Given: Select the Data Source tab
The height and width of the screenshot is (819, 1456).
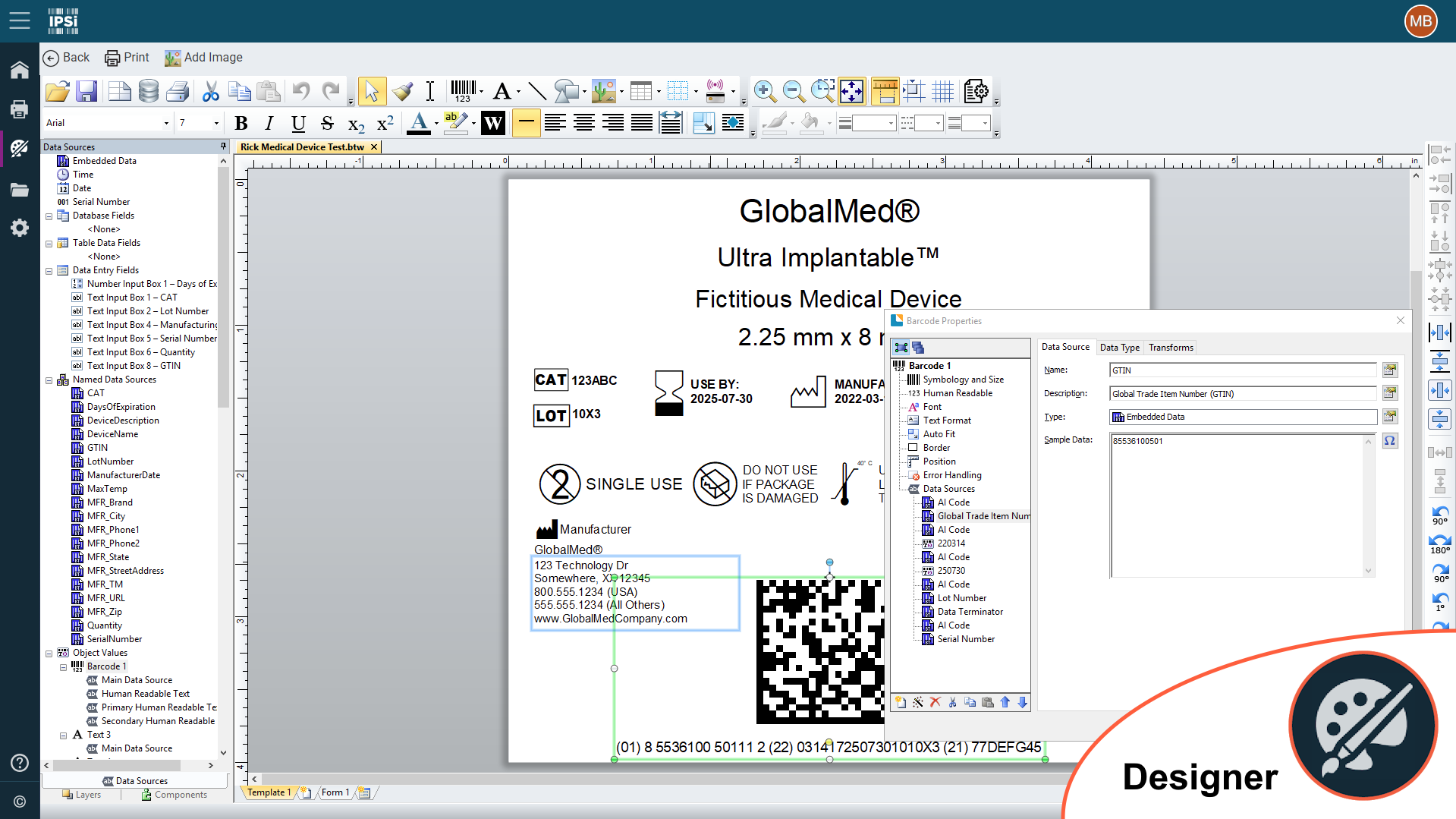Looking at the screenshot, I should [x=1065, y=347].
